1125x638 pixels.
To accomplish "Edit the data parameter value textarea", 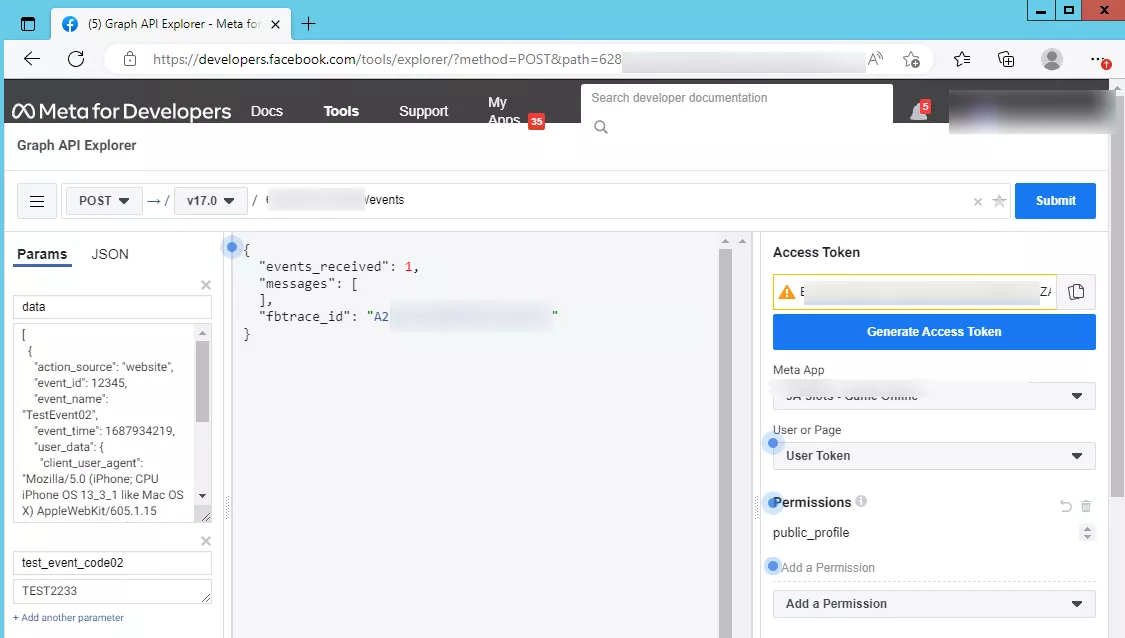I will coord(104,423).
